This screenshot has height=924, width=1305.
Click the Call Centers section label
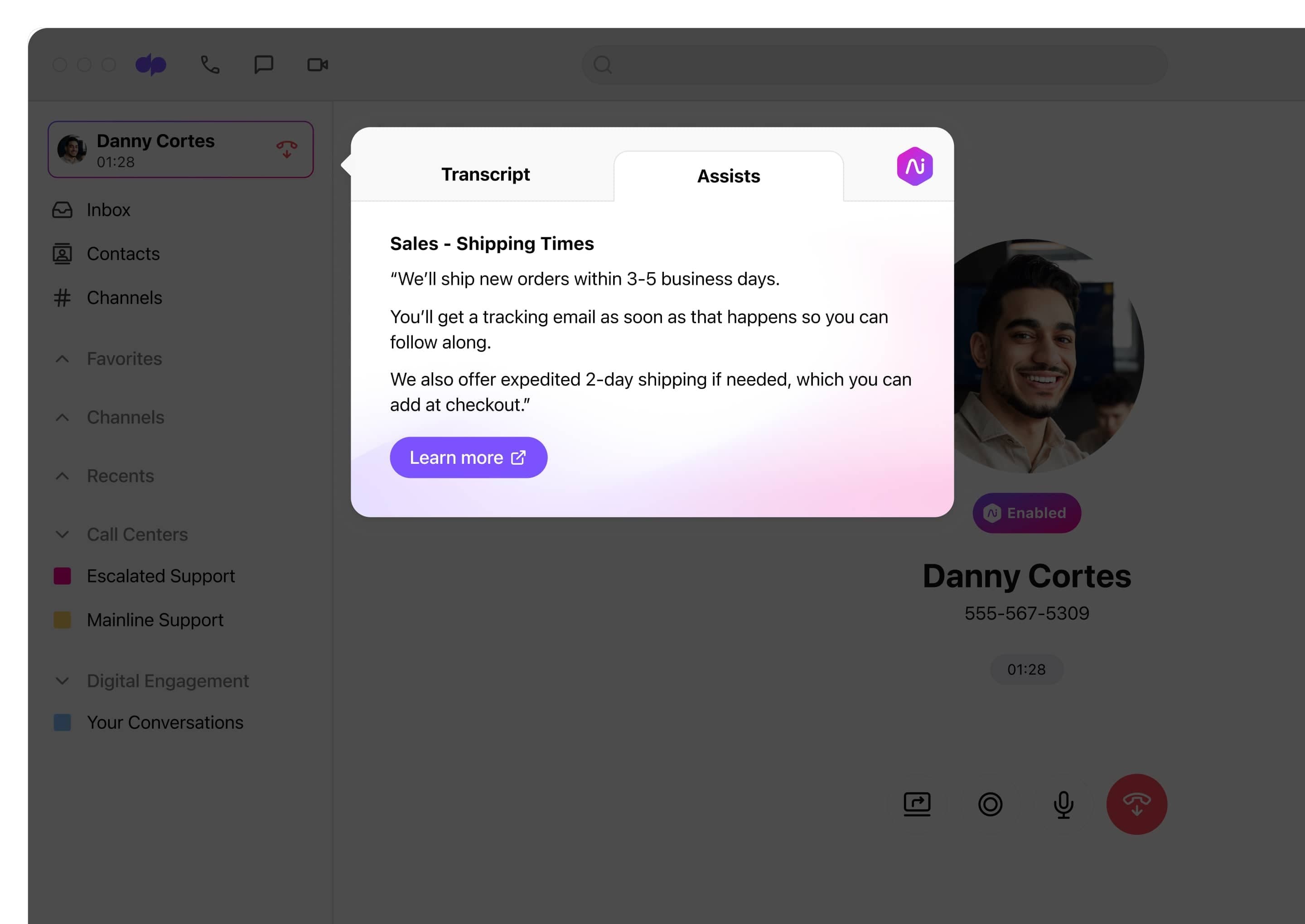point(137,535)
